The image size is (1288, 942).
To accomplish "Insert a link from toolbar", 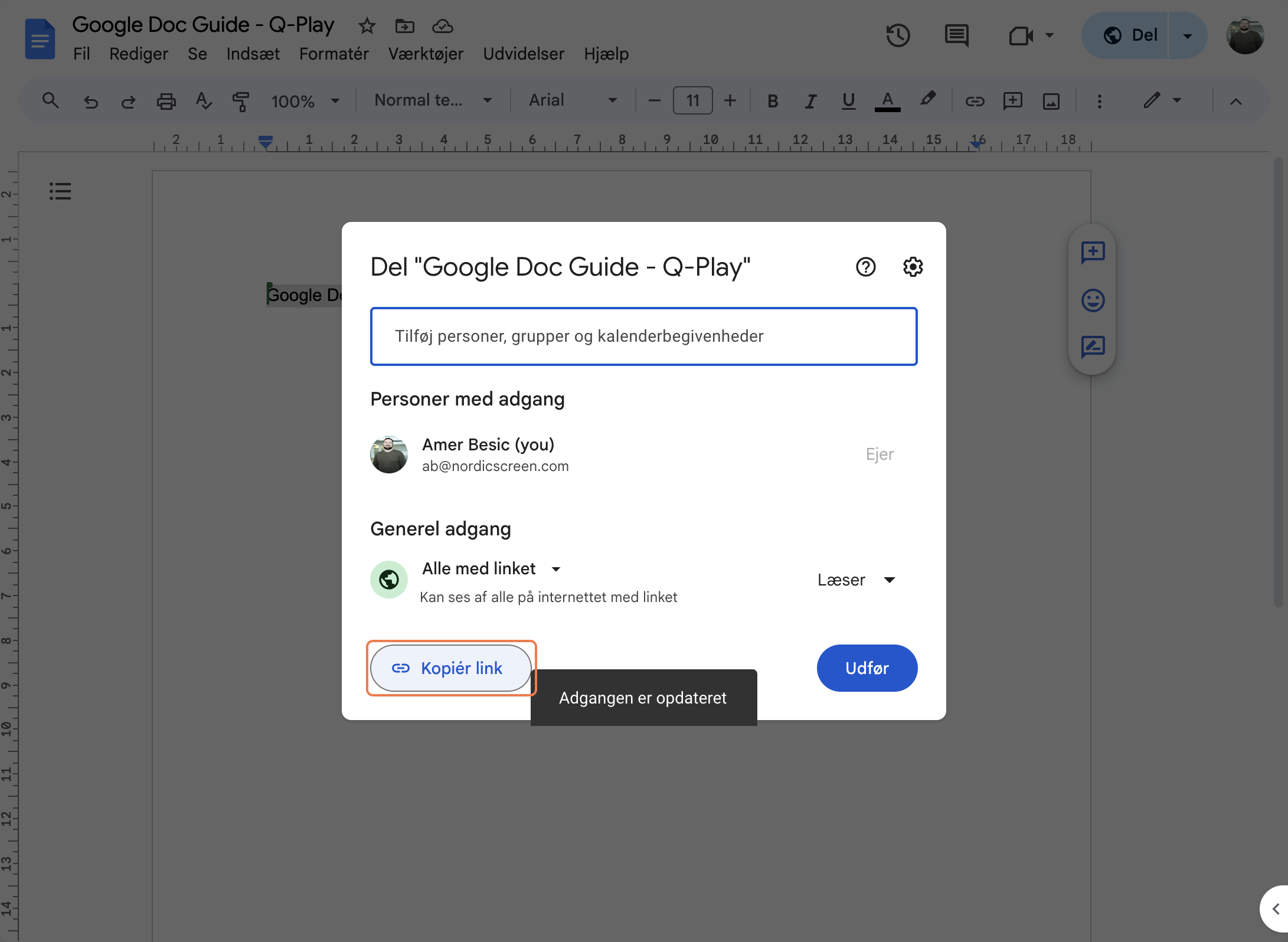I will [975, 102].
